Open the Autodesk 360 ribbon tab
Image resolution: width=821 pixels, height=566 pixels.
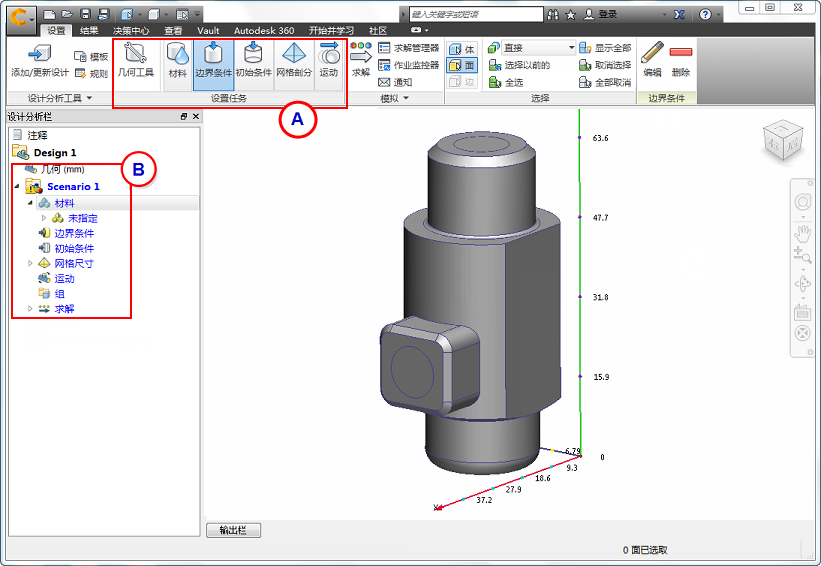(264, 31)
